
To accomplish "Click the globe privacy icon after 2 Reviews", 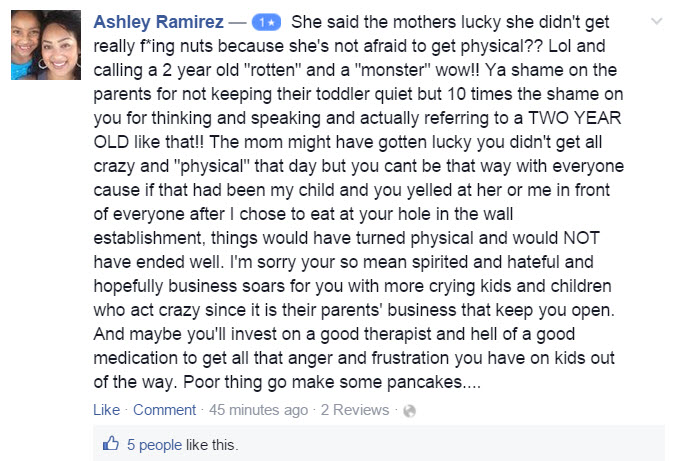I will [408, 411].
